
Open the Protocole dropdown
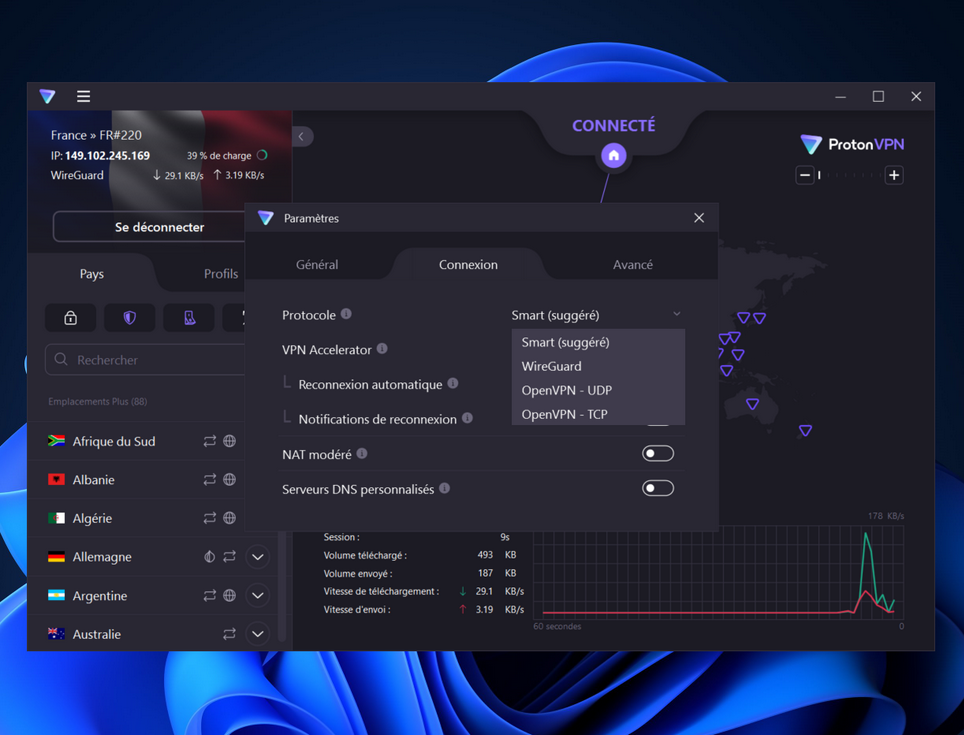tap(597, 315)
